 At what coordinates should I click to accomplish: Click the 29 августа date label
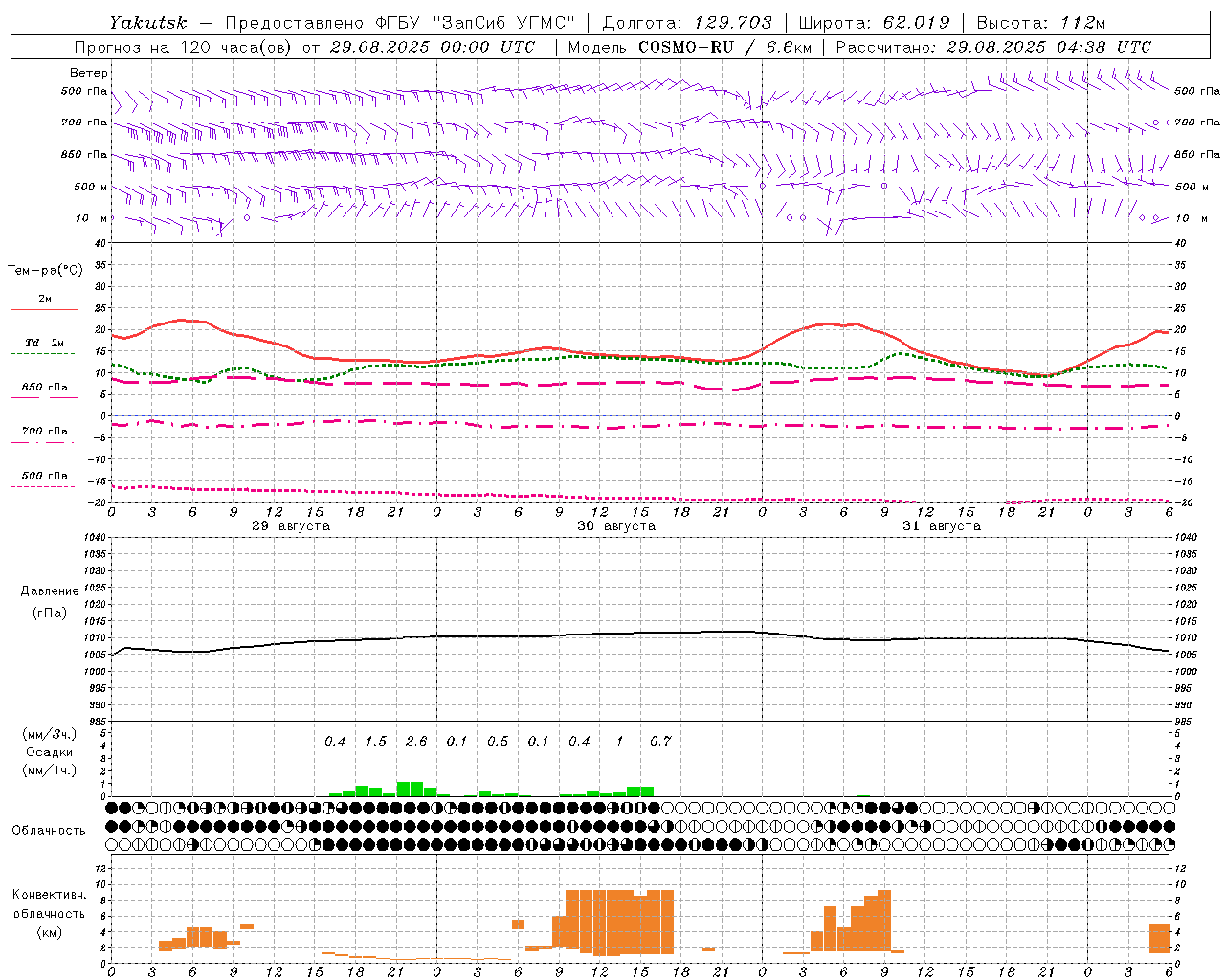point(291,526)
